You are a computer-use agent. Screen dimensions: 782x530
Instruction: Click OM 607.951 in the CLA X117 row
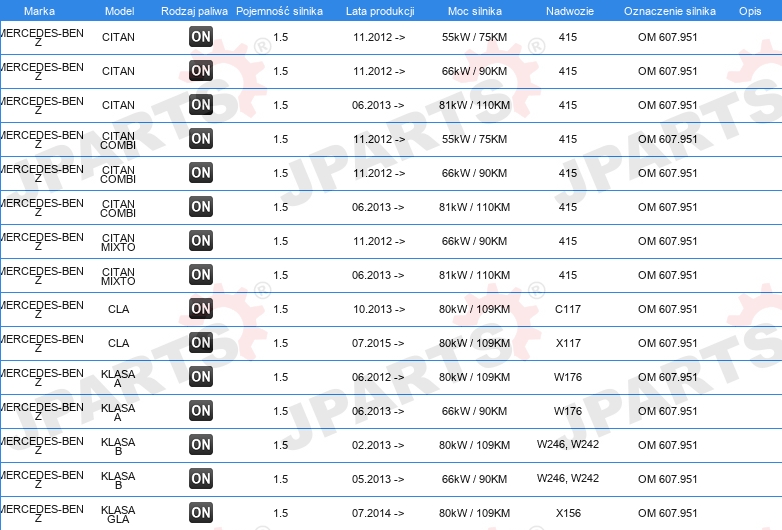[x=668, y=343]
